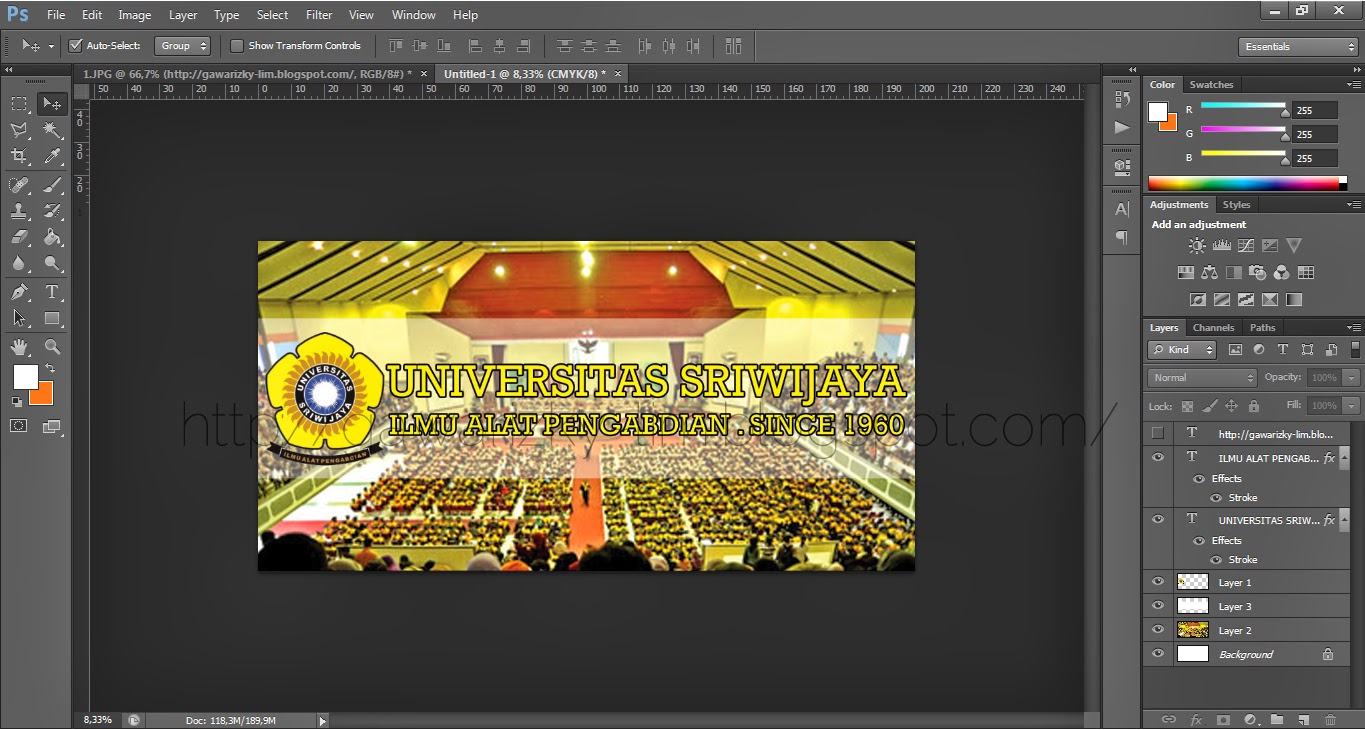Open the Group dropdown in the options bar

(x=183, y=45)
